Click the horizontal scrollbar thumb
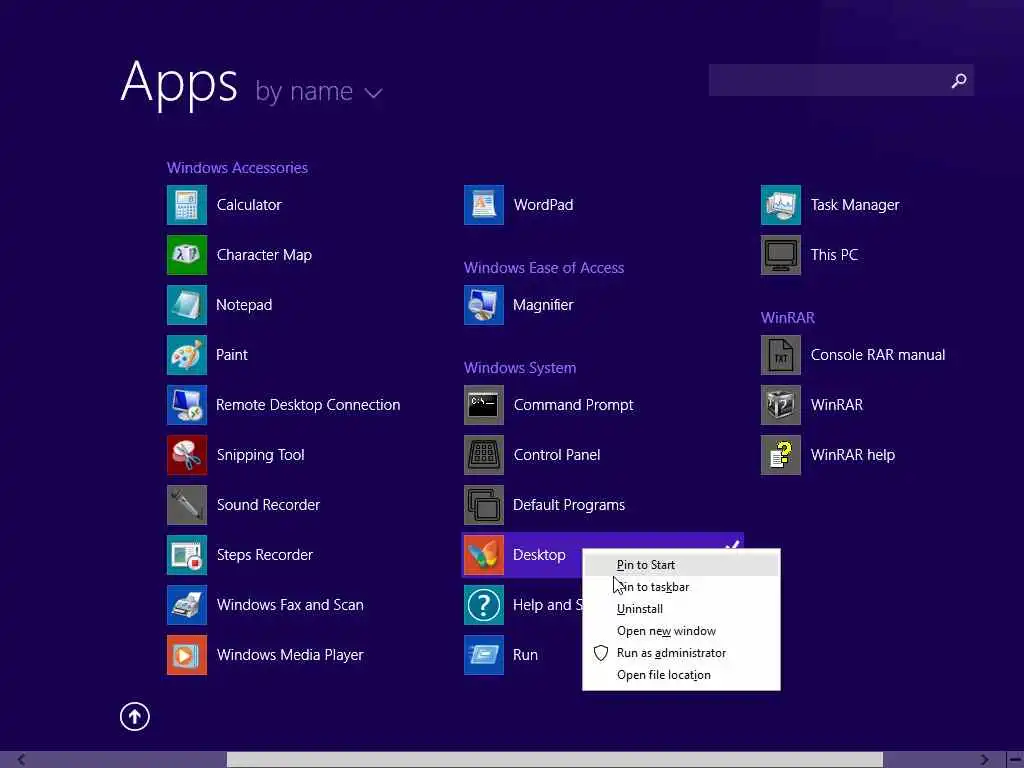Viewport: 1024px width, 768px height. [554, 760]
